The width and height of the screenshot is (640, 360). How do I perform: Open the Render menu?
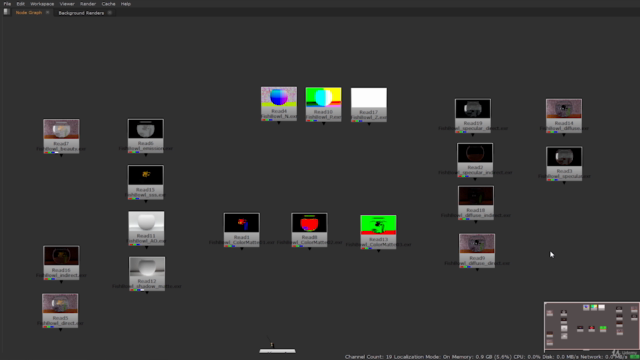tap(88, 4)
